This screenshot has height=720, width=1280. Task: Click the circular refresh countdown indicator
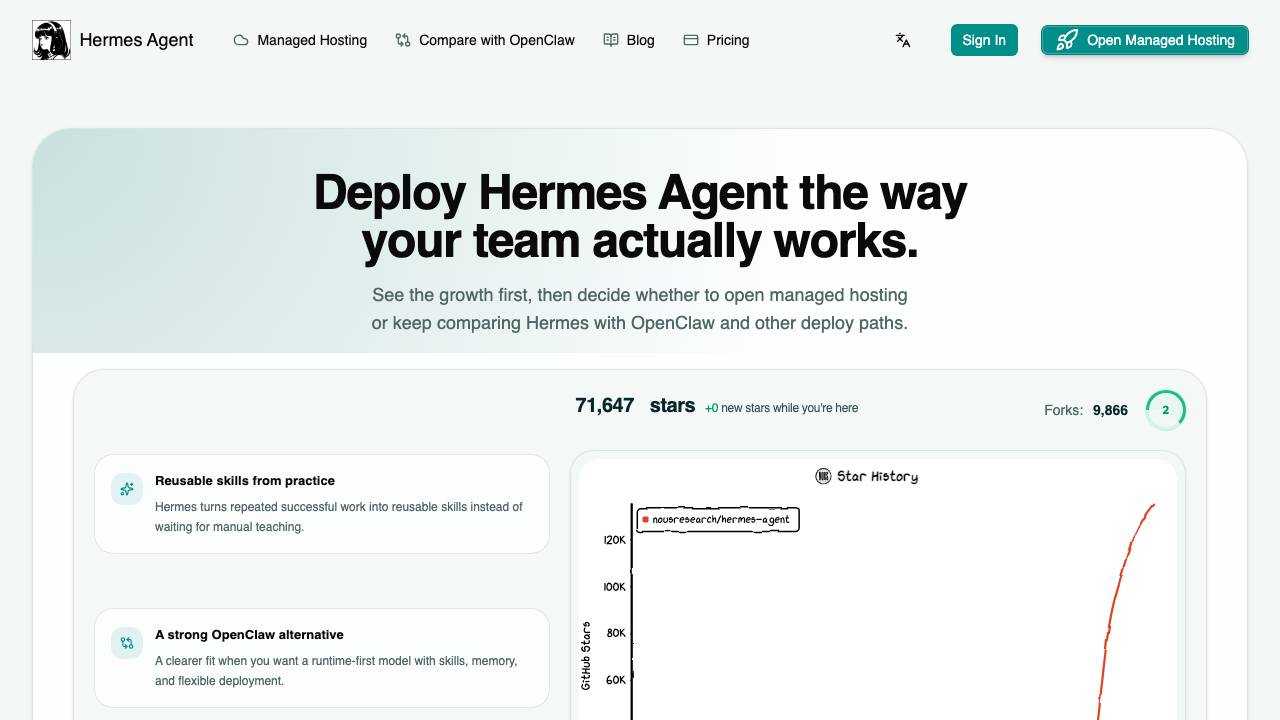1166,410
